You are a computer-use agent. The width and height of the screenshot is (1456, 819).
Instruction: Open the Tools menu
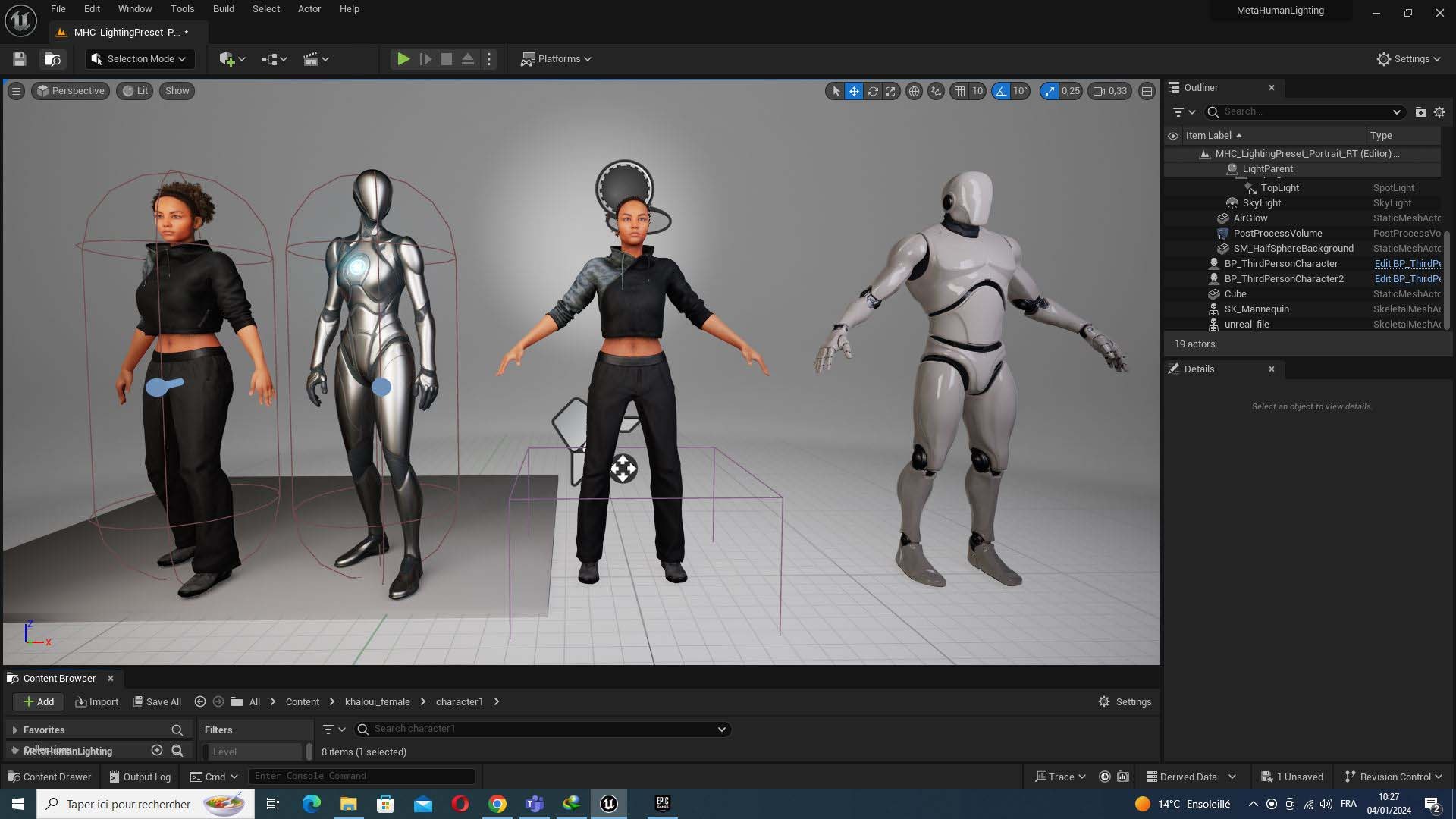(x=182, y=9)
